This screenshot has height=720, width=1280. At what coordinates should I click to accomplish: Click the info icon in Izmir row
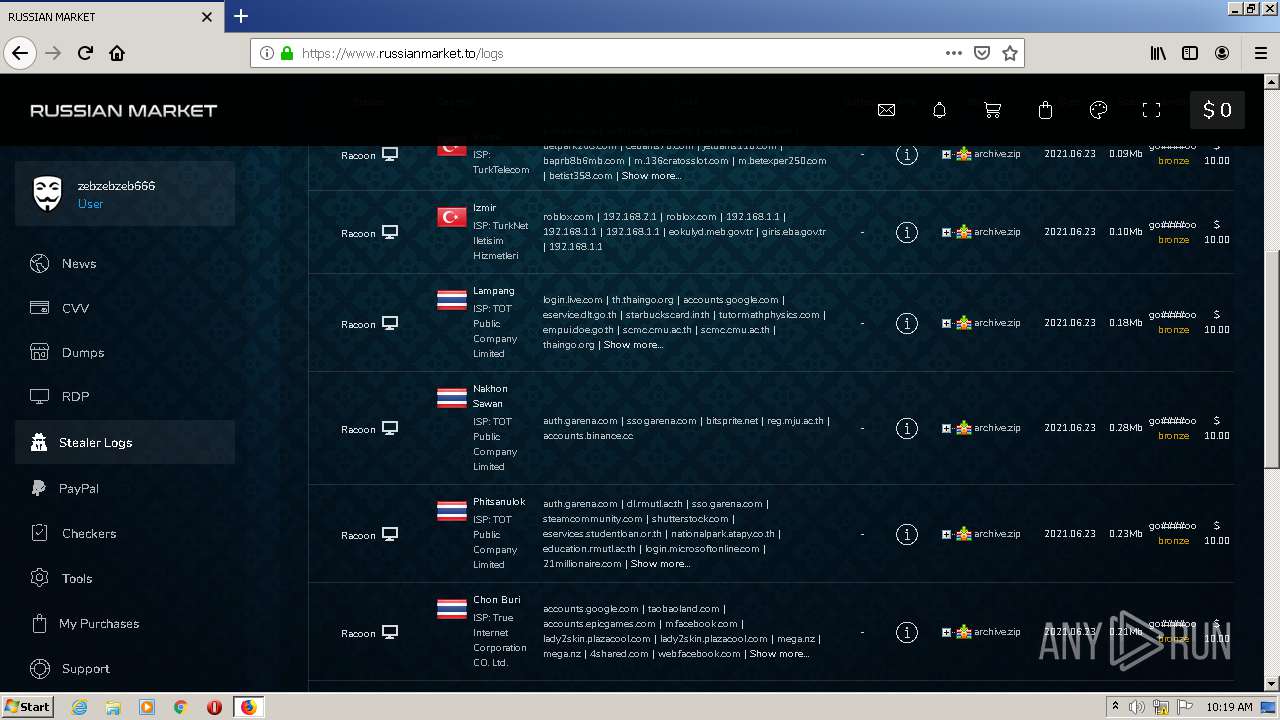[907, 232]
